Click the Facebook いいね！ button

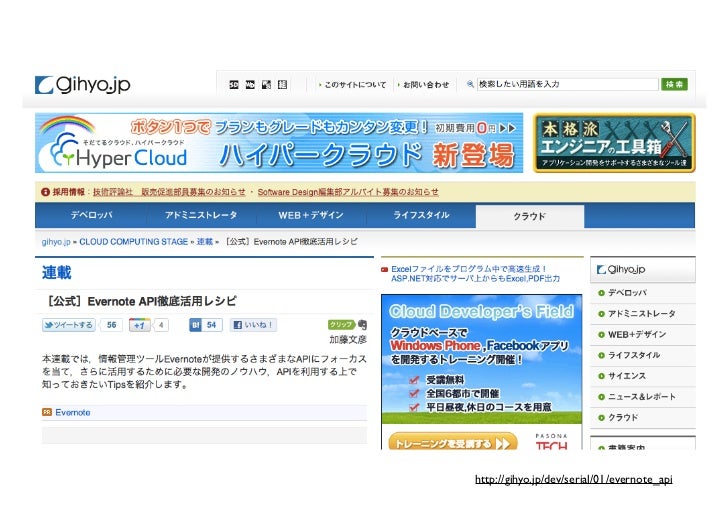tap(254, 325)
